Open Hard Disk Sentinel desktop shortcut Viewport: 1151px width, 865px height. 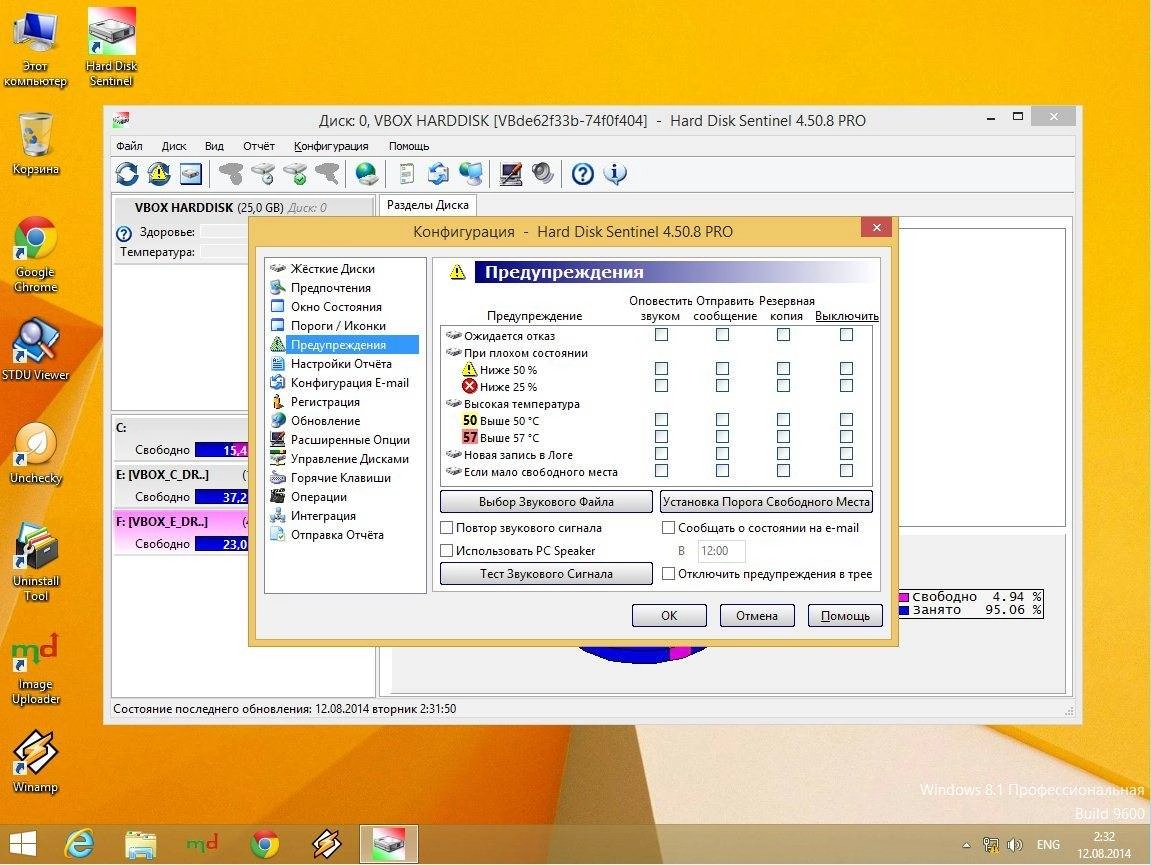pyautogui.click(x=112, y=47)
